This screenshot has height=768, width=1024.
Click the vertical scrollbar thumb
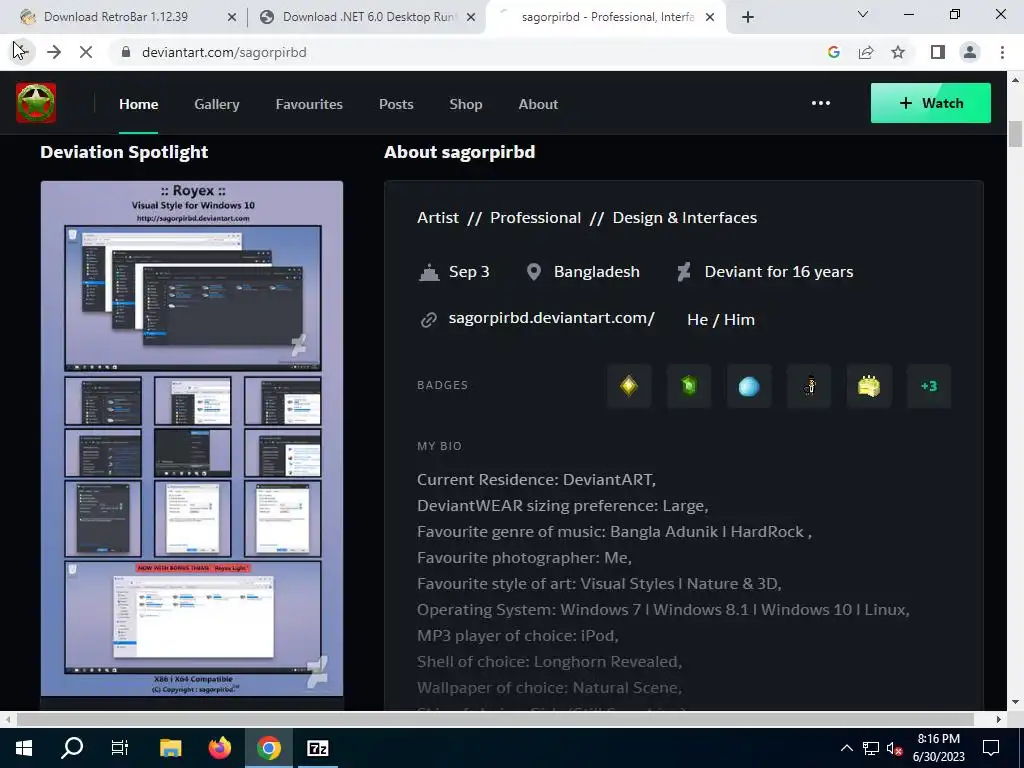pyautogui.click(x=1015, y=134)
